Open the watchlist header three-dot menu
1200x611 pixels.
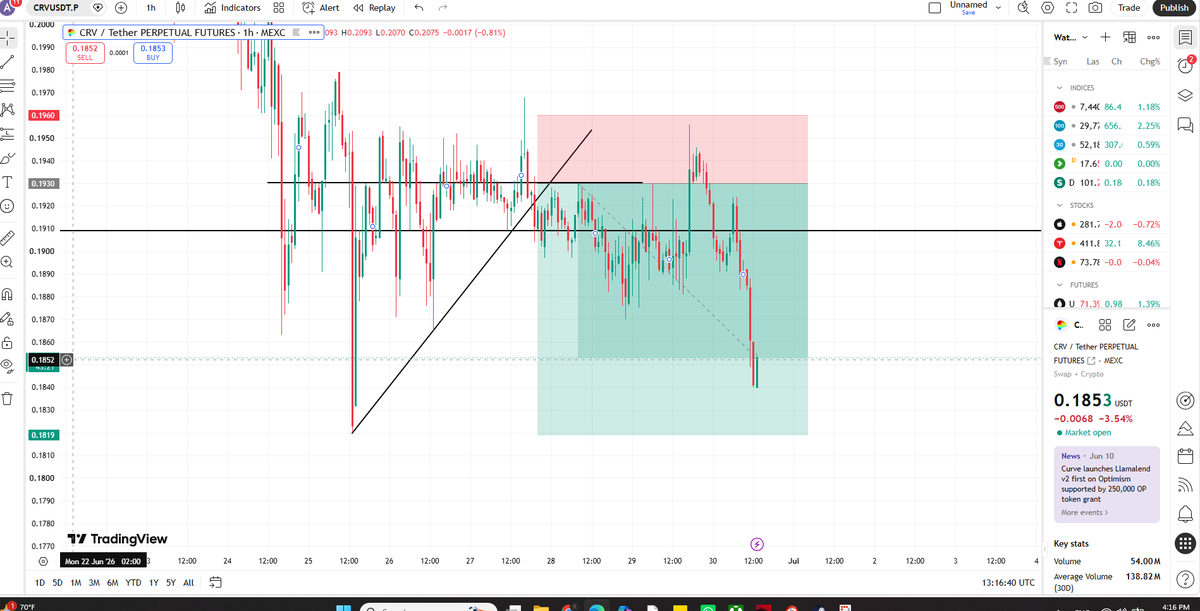(1153, 37)
